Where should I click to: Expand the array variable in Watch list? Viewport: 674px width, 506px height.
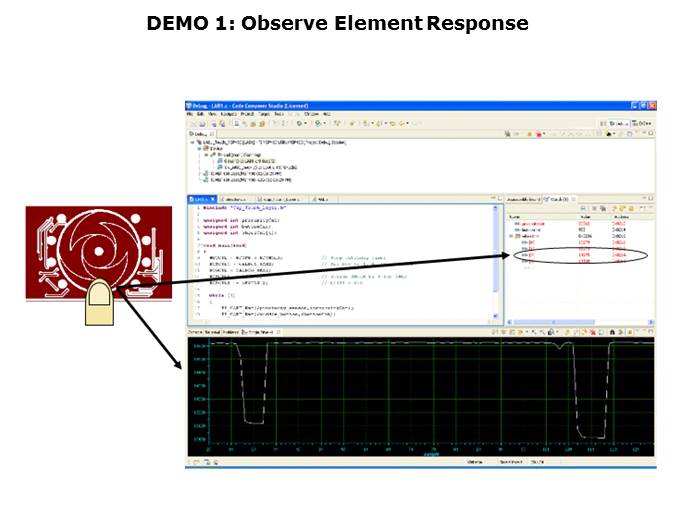[x=513, y=236]
